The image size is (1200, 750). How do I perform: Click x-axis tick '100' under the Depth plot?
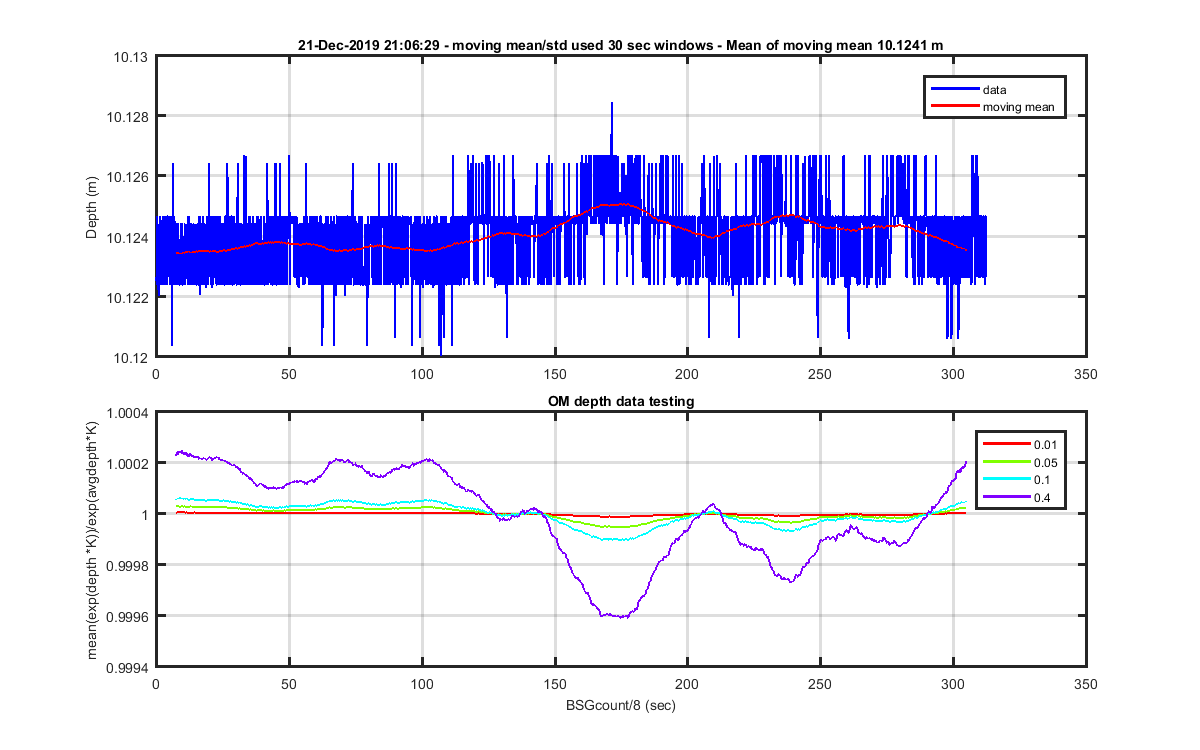(x=421, y=374)
